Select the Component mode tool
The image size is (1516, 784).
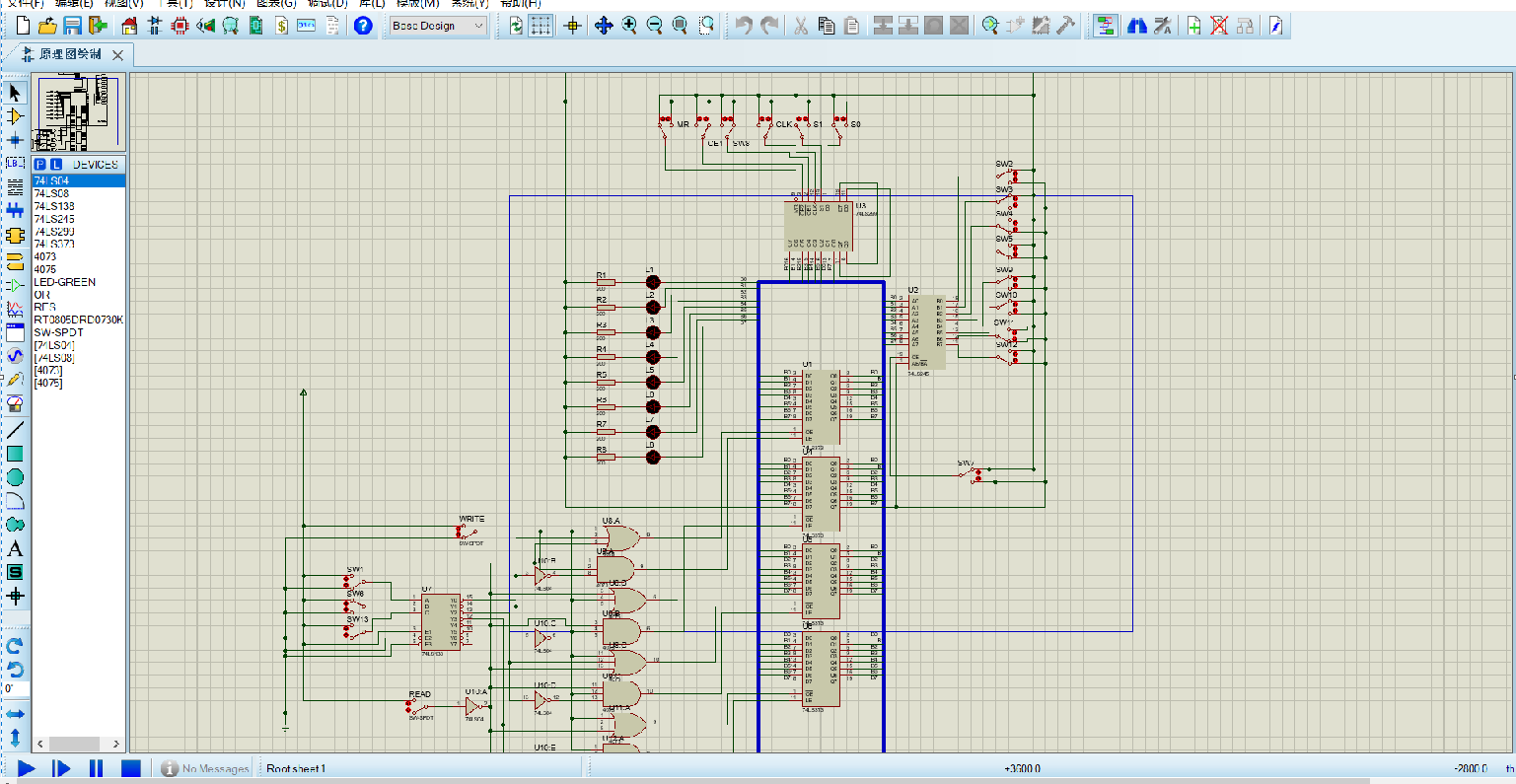15,116
